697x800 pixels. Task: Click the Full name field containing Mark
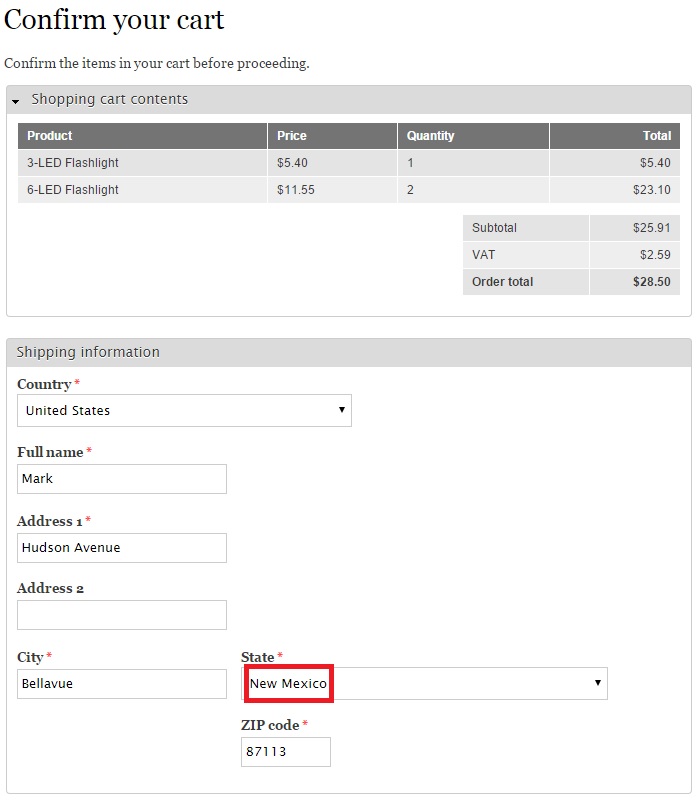121,479
